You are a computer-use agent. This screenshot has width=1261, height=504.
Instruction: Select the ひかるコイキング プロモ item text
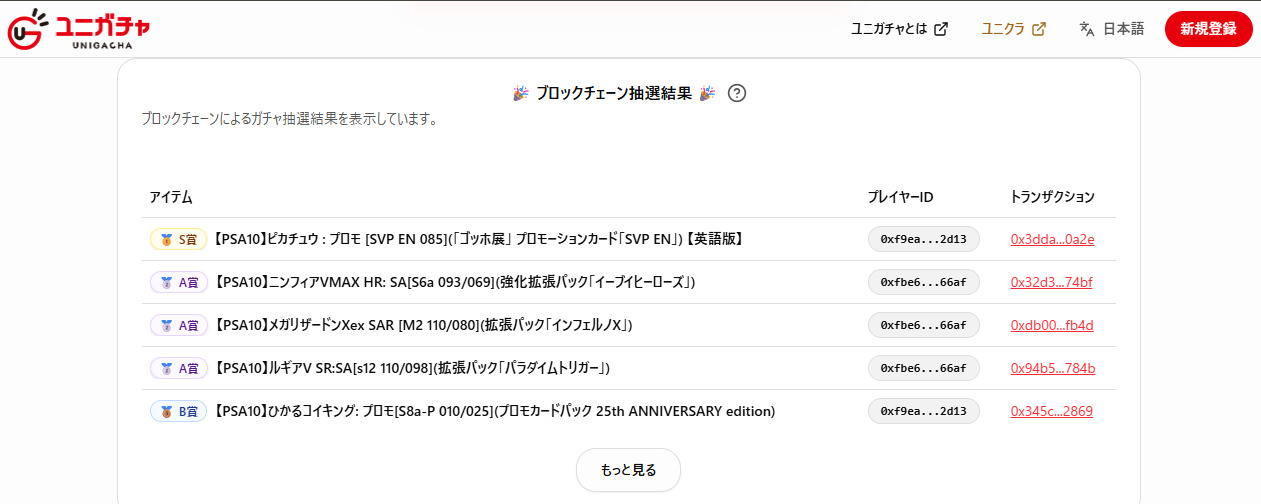click(494, 411)
